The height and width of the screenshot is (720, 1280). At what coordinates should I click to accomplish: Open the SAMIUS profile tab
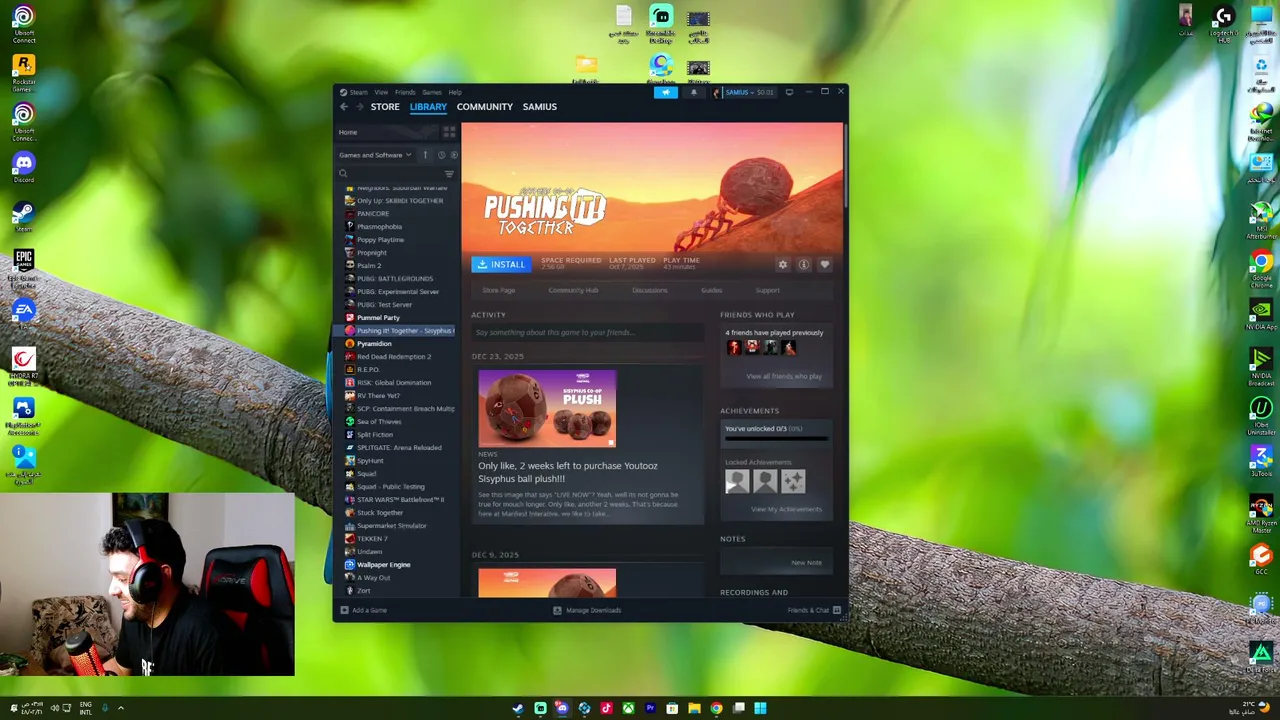click(540, 107)
